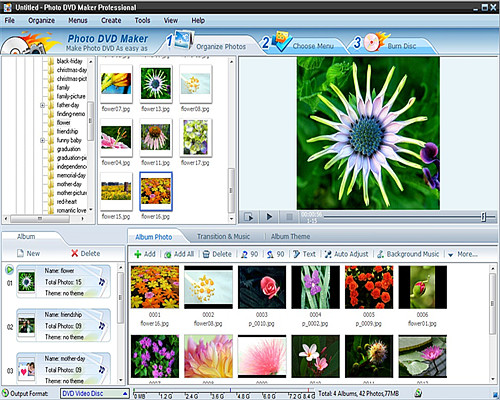The image size is (500, 400).
Task: Open the Text tool
Action: (304, 254)
